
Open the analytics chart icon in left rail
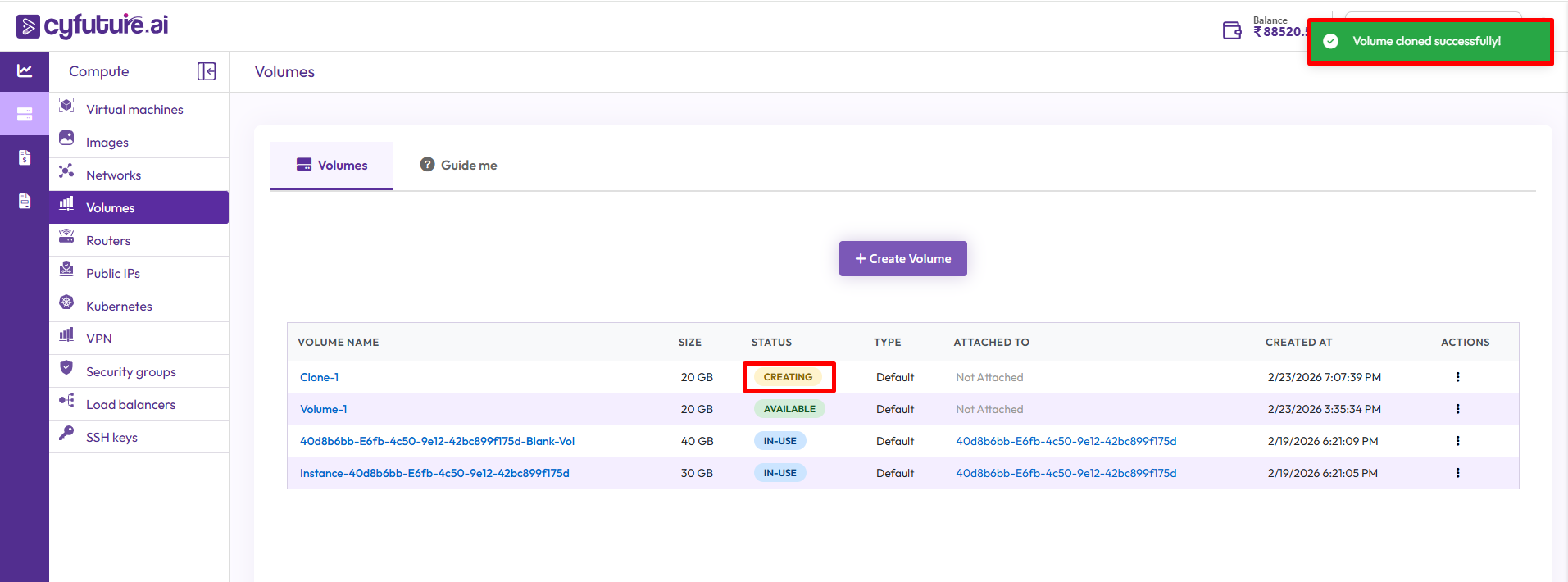click(x=25, y=71)
